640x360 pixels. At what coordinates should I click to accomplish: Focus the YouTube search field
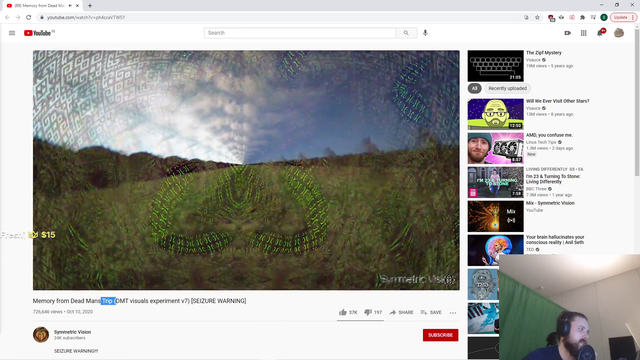click(x=300, y=33)
